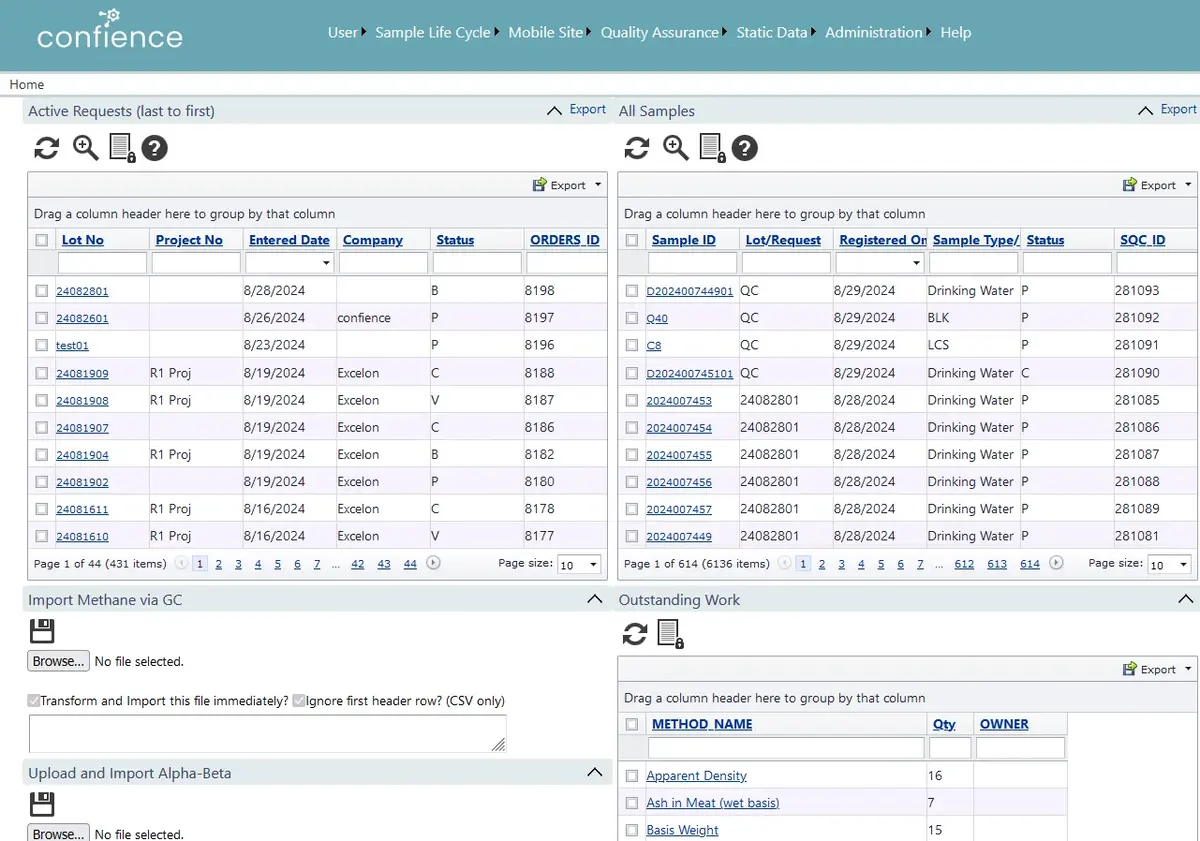This screenshot has width=1200, height=841.
Task: Open the help icon in Active Requests
Action: (x=154, y=149)
